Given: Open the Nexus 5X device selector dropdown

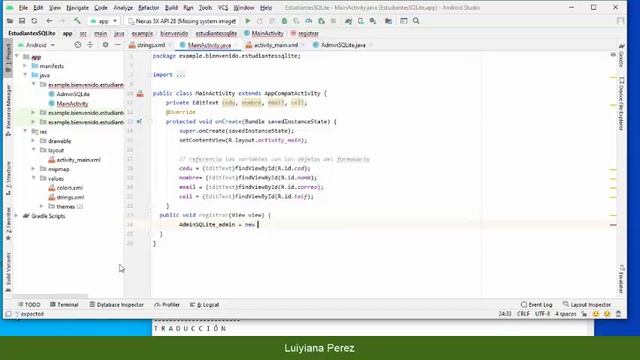Looking at the screenshot, I should pyautogui.click(x=182, y=21).
